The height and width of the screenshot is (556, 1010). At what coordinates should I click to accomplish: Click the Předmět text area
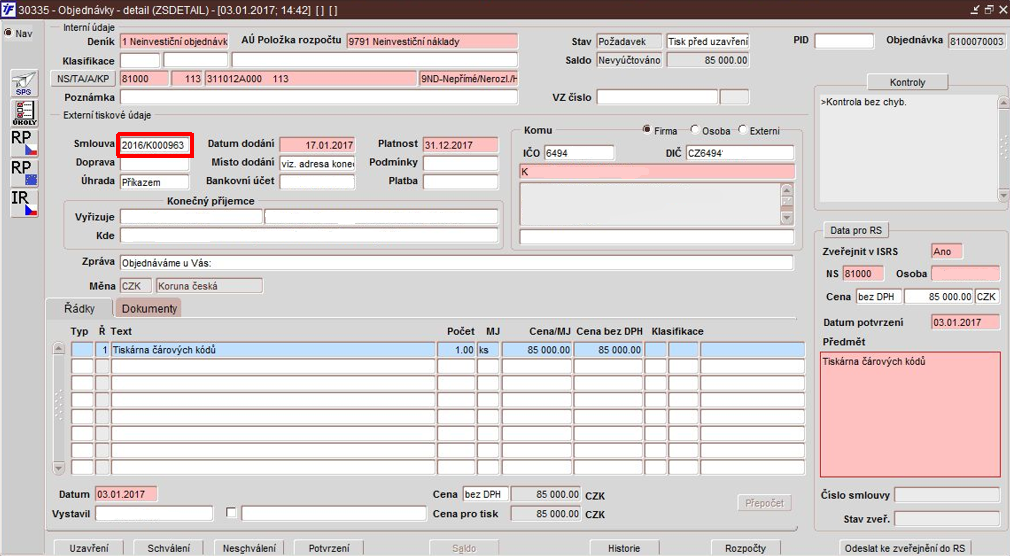(x=910, y=414)
